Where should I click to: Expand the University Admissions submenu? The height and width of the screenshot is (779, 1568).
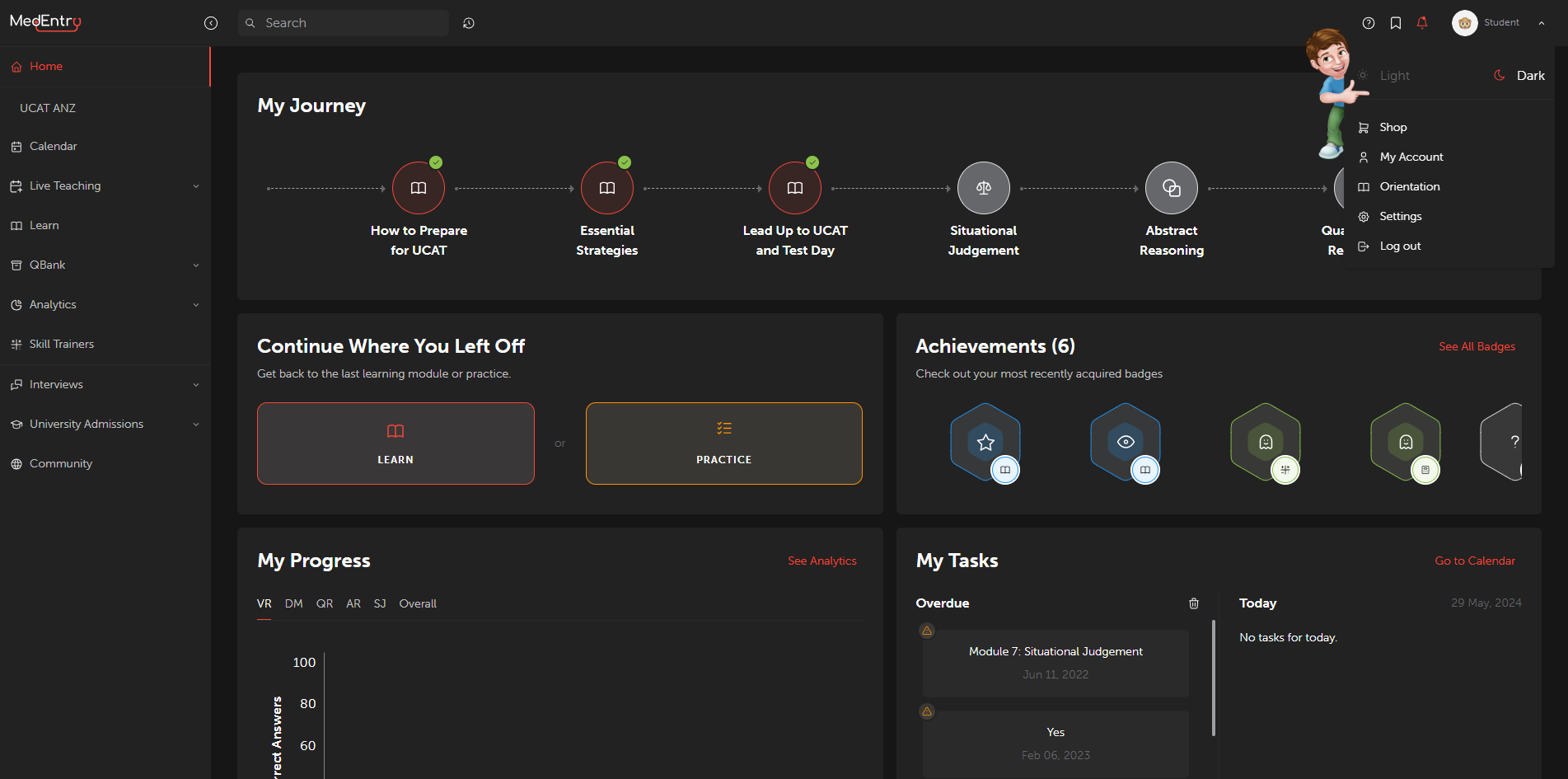pyautogui.click(x=196, y=425)
